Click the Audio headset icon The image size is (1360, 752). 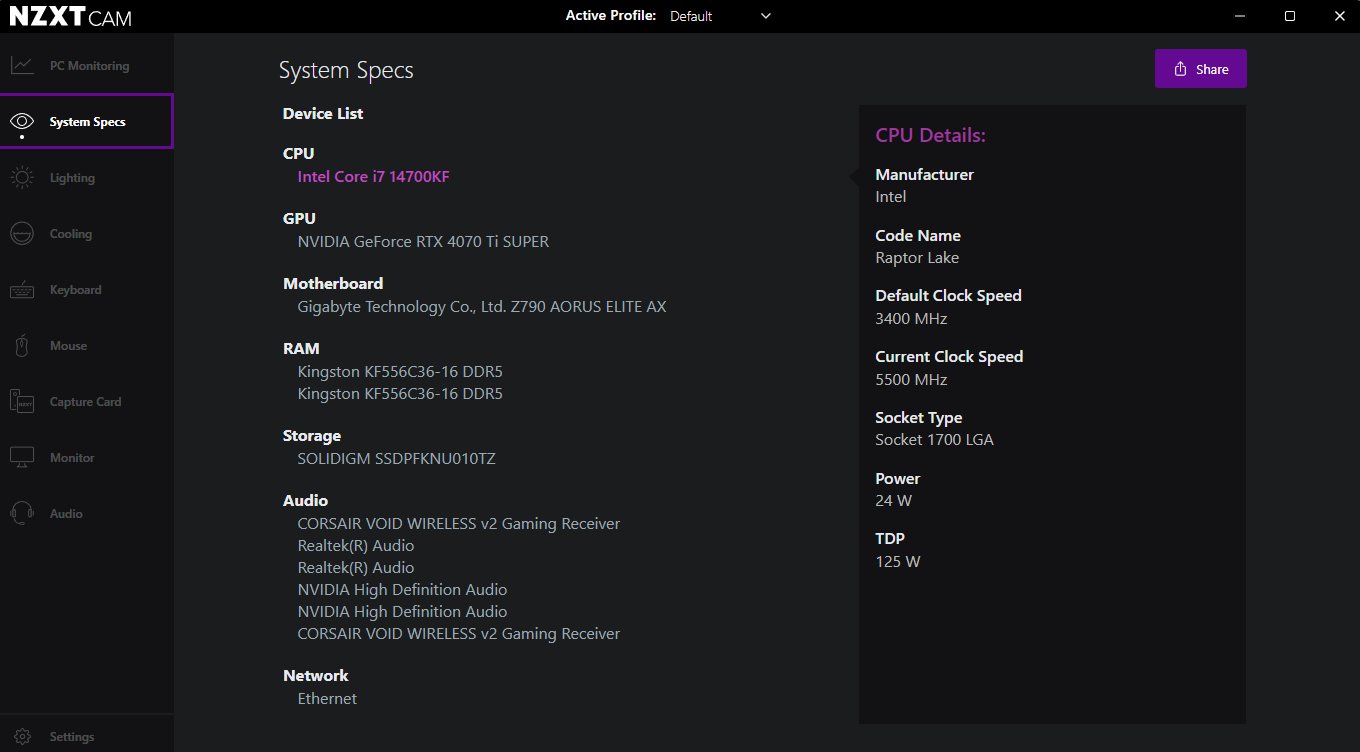[22, 514]
